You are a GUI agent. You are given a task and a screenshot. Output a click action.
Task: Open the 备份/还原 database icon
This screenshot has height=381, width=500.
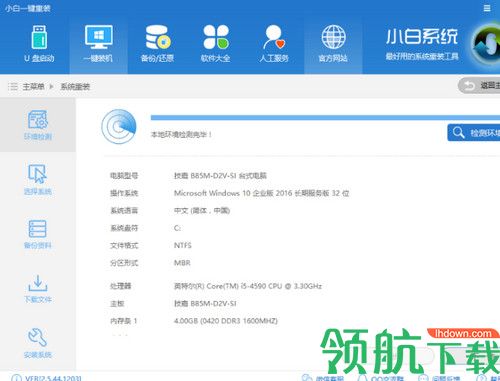coord(157,37)
